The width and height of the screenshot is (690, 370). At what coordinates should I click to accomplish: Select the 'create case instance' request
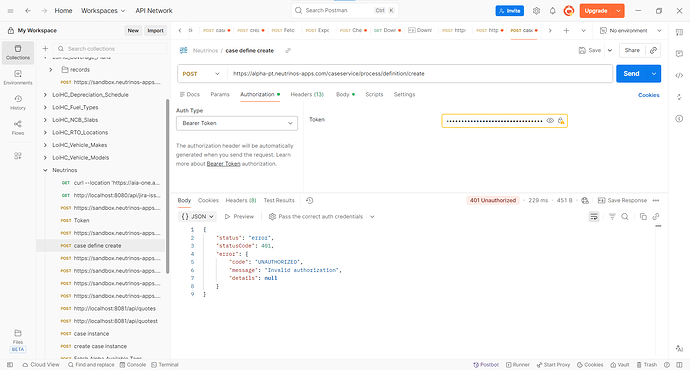click(x=100, y=346)
